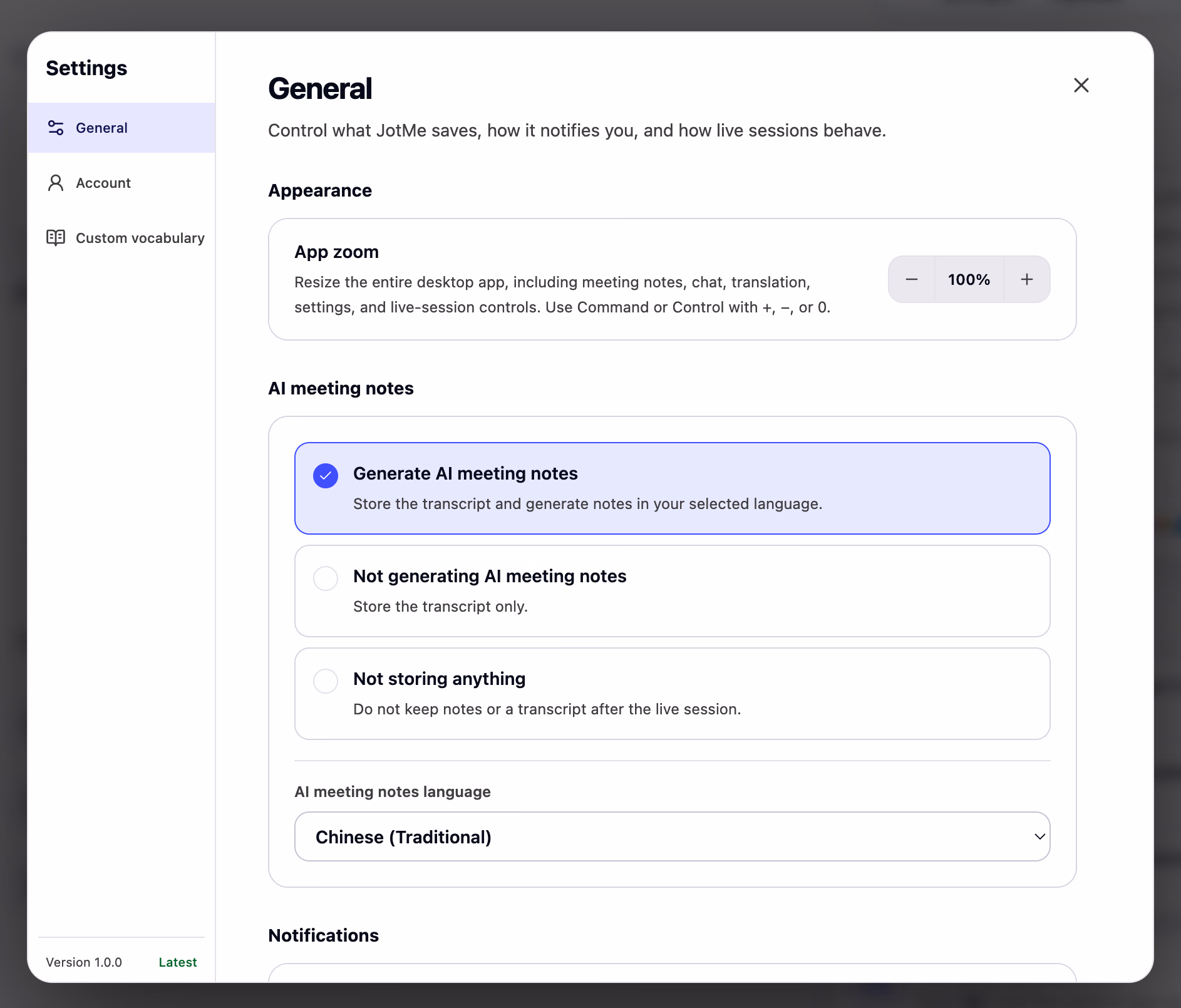
Task: Click the 'Control what JotMe saves' subtitle
Action: [x=577, y=130]
